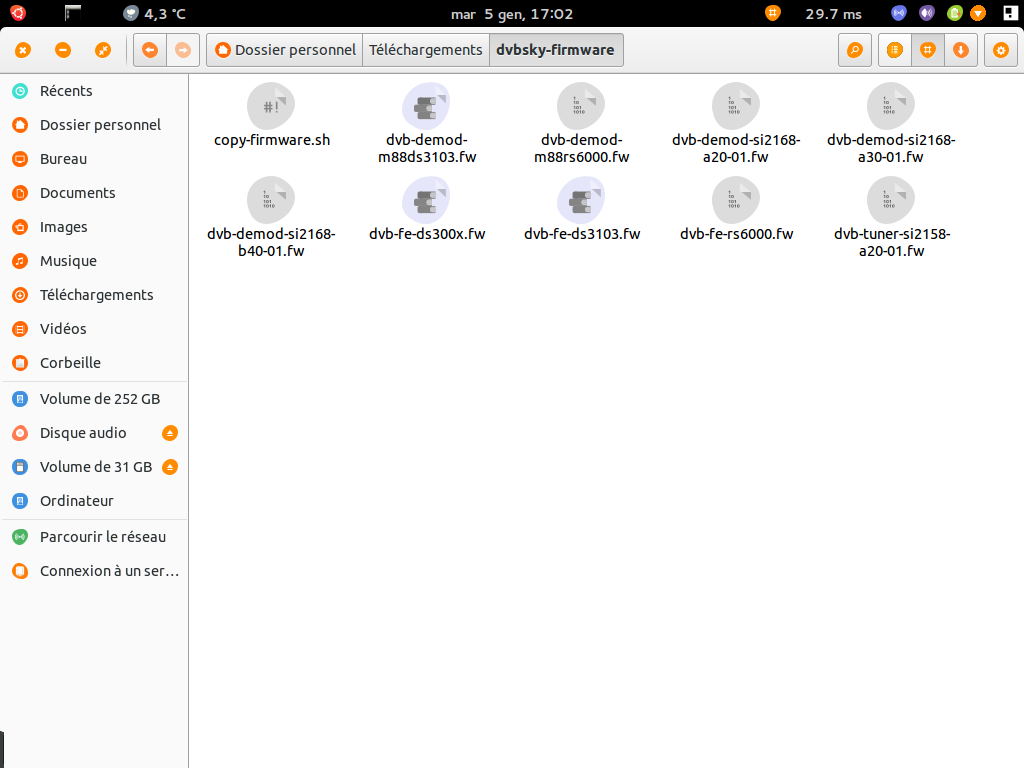
Task: Click the dvb-fe-ds300x.fw file name
Action: coord(427,234)
